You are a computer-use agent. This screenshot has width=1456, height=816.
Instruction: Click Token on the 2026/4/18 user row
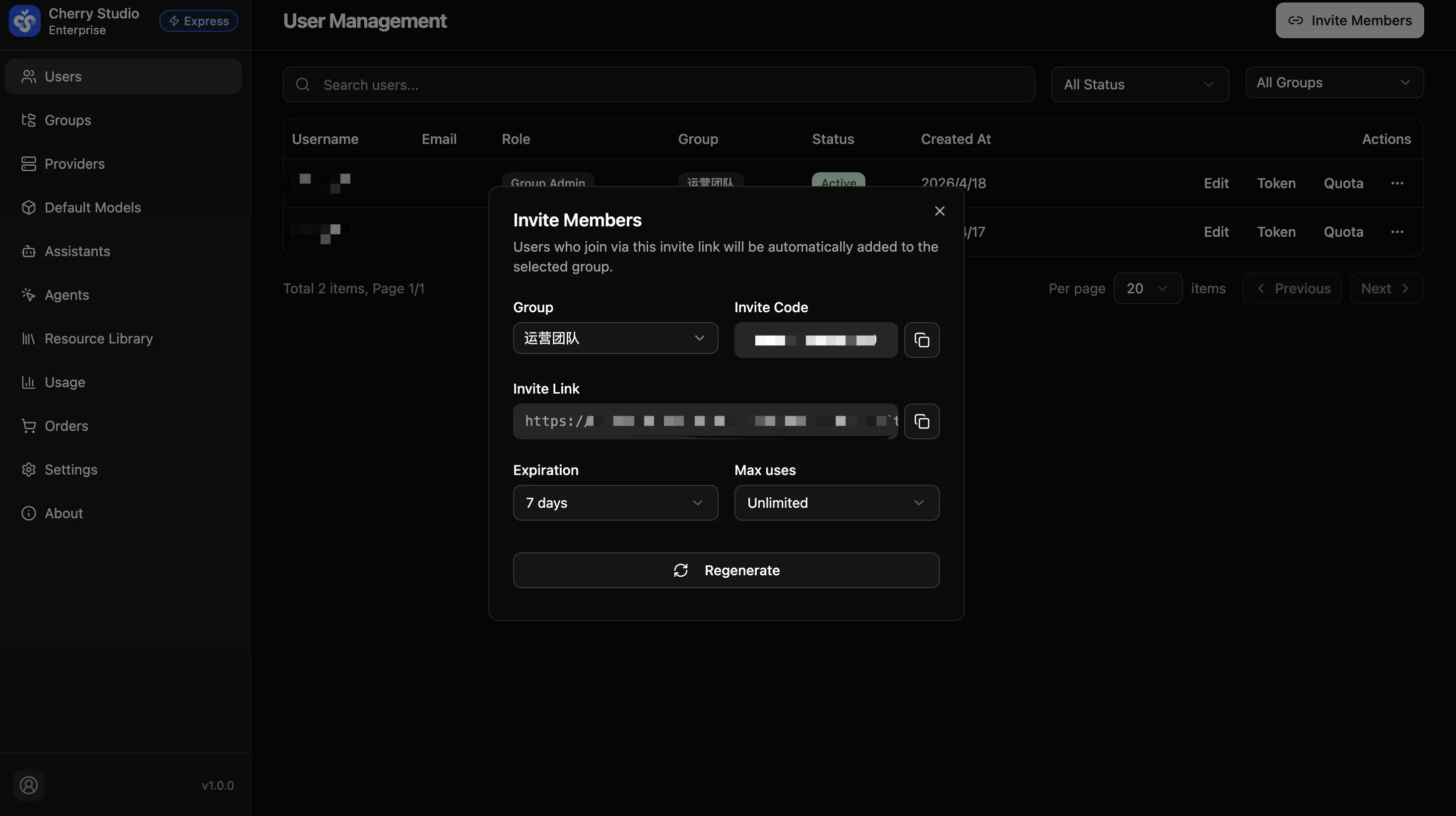(x=1276, y=183)
